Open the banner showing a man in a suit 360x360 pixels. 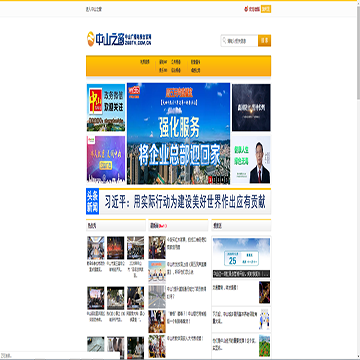click(x=251, y=159)
